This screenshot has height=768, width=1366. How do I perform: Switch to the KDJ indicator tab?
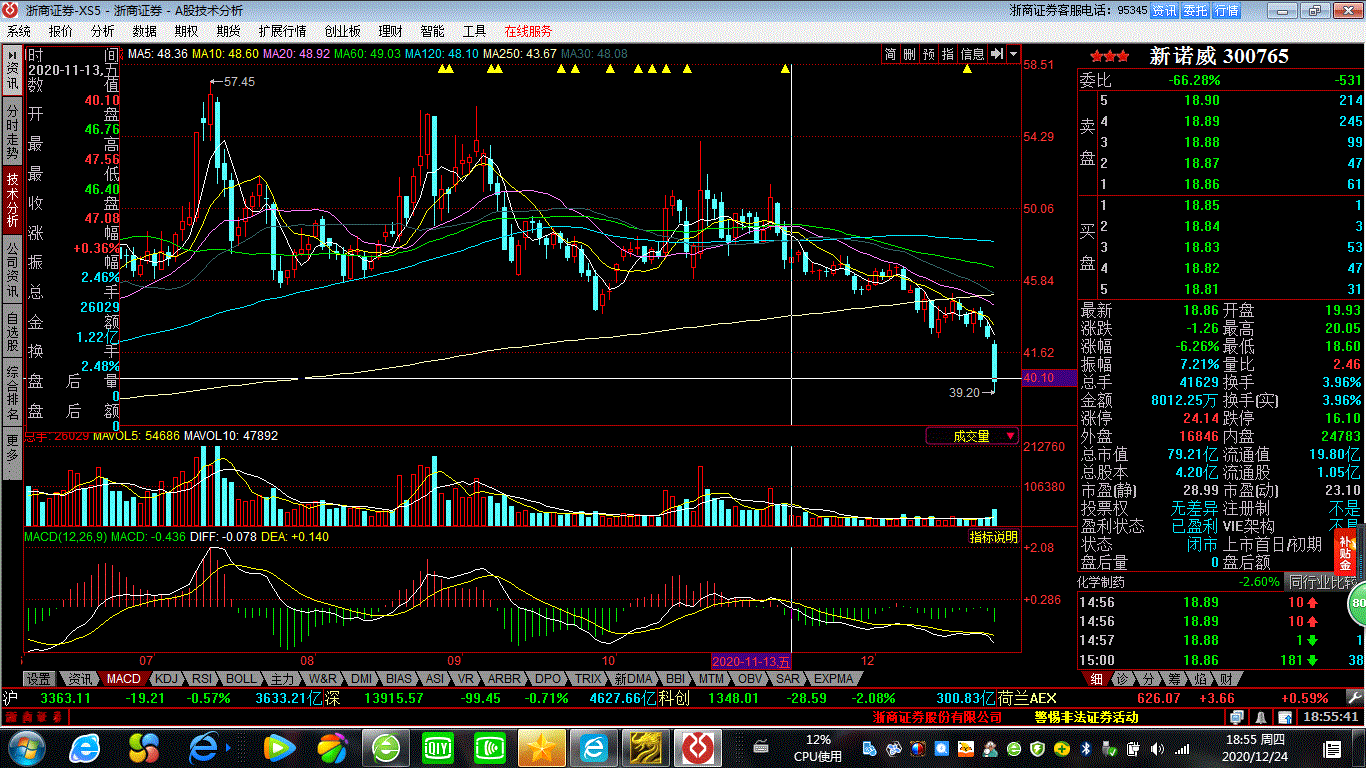(166, 678)
